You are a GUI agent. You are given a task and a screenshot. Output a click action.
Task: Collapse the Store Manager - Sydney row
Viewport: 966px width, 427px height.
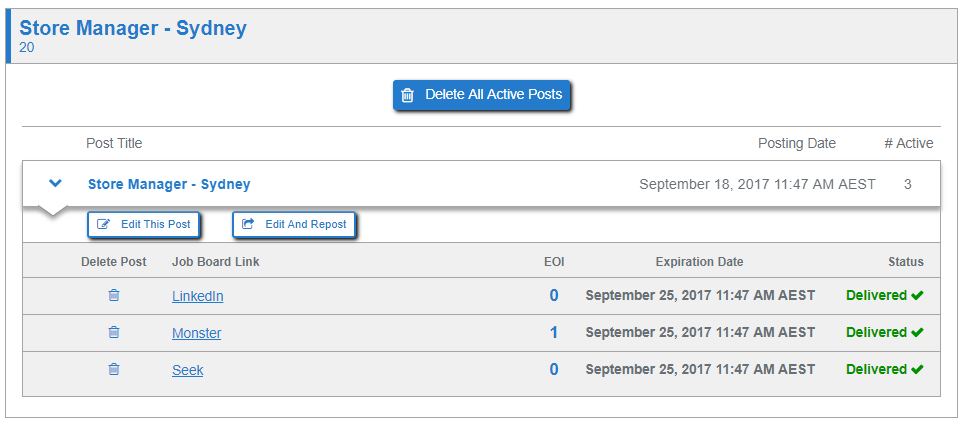point(56,184)
